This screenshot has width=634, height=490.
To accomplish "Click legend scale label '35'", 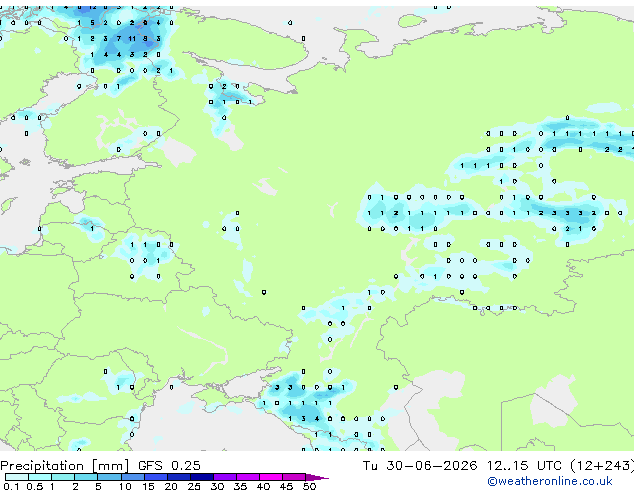I will (240, 486).
